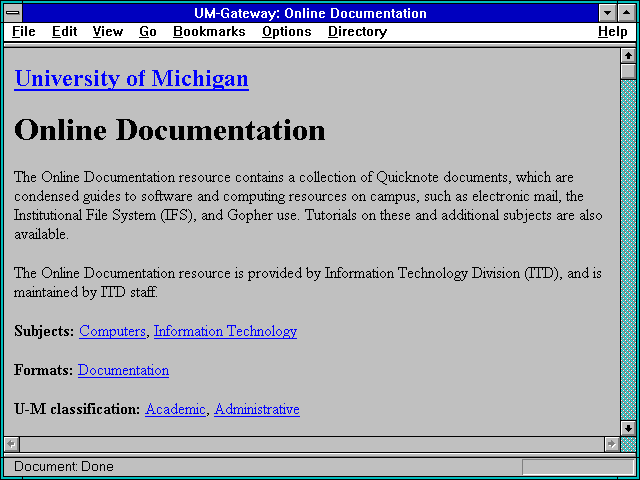The height and width of the screenshot is (480, 640).
Task: Click the 'Document: Done' status text
Action: click(x=64, y=467)
